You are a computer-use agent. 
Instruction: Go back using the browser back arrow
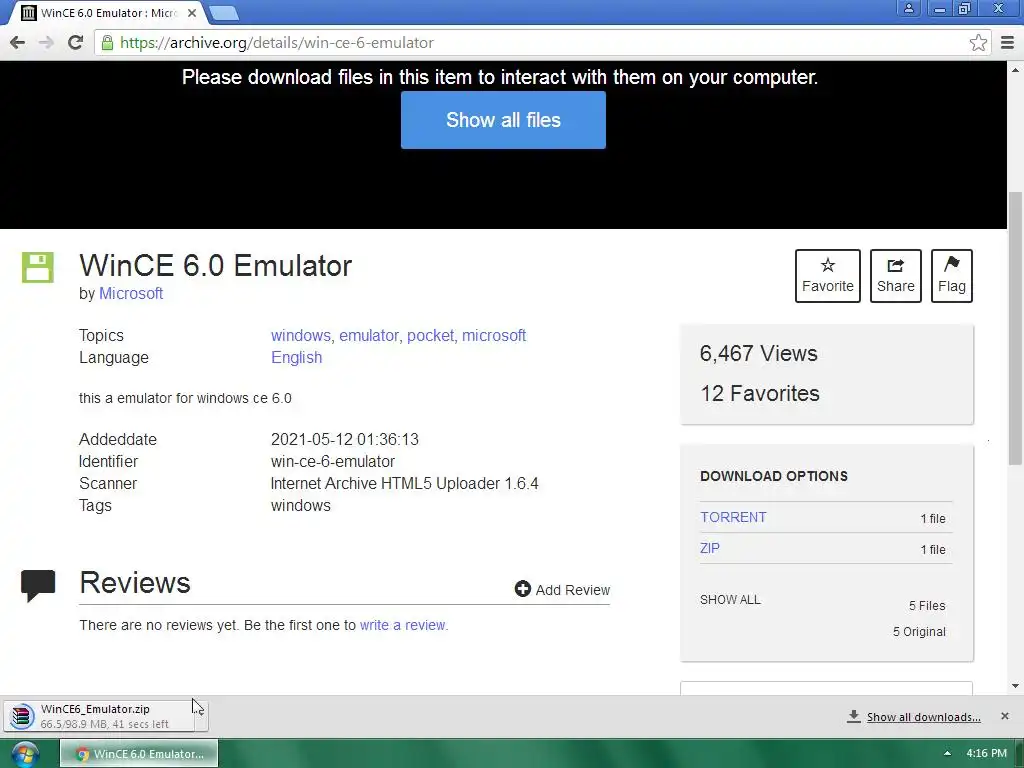[18, 42]
